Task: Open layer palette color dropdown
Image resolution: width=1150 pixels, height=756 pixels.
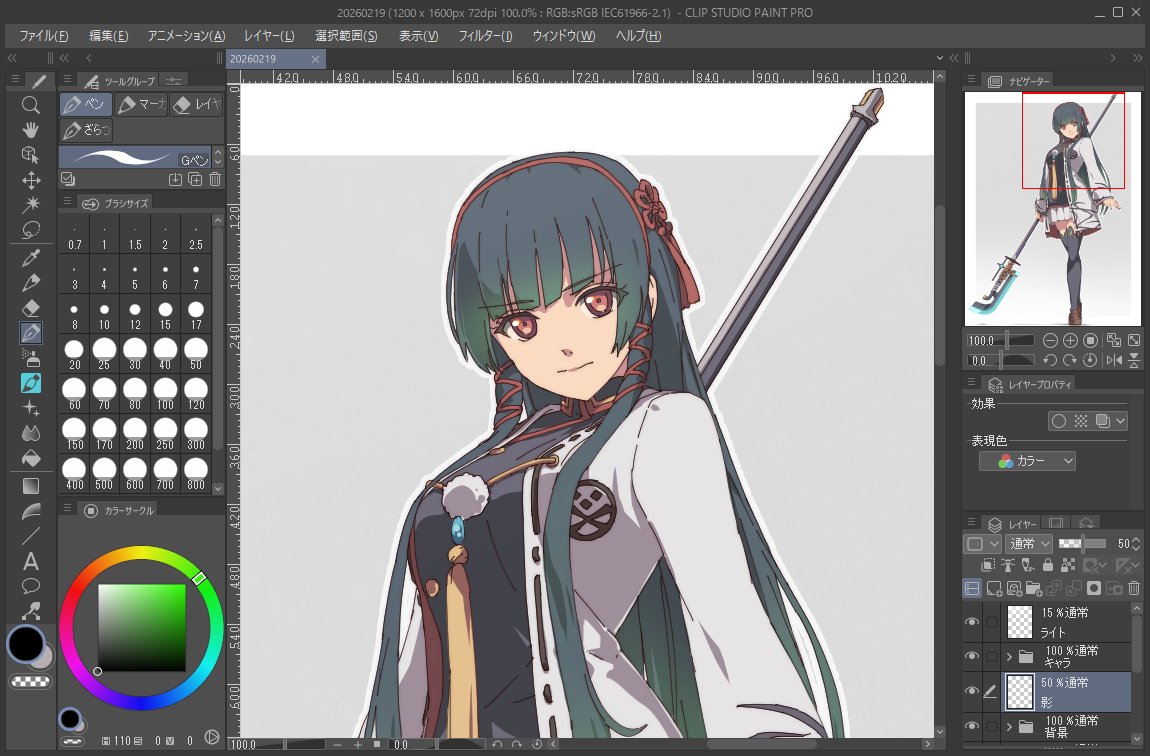Action: tap(981, 543)
